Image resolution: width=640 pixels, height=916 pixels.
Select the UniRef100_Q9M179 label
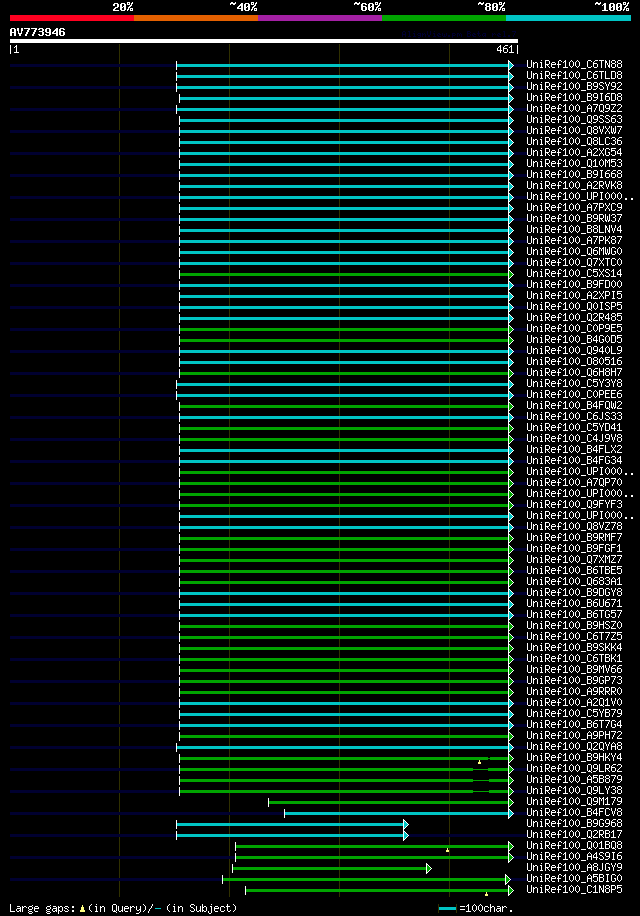tap(574, 802)
